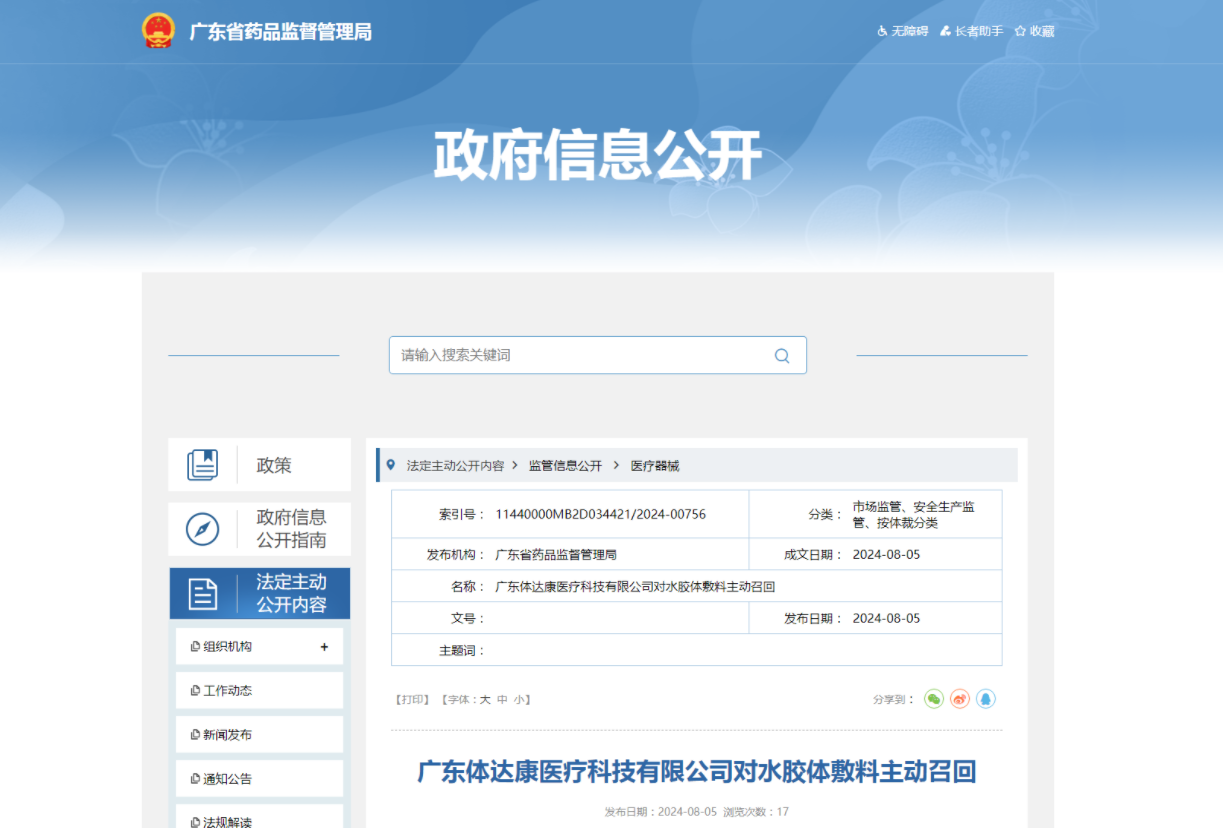The height and width of the screenshot is (828, 1223).
Task: Select the 法定主动公开内容 sidebar tab
Action: coord(259,594)
